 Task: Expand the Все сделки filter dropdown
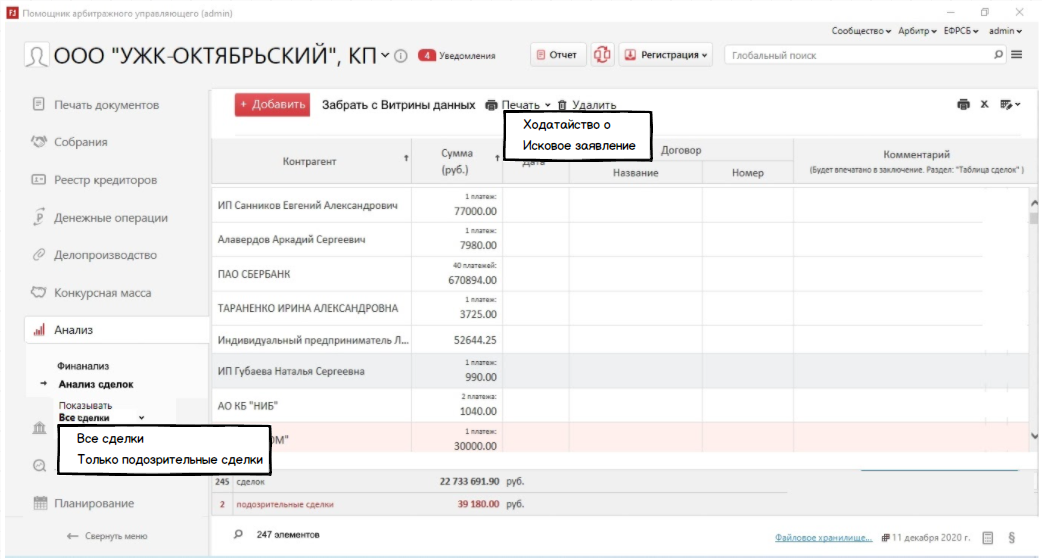click(102, 418)
